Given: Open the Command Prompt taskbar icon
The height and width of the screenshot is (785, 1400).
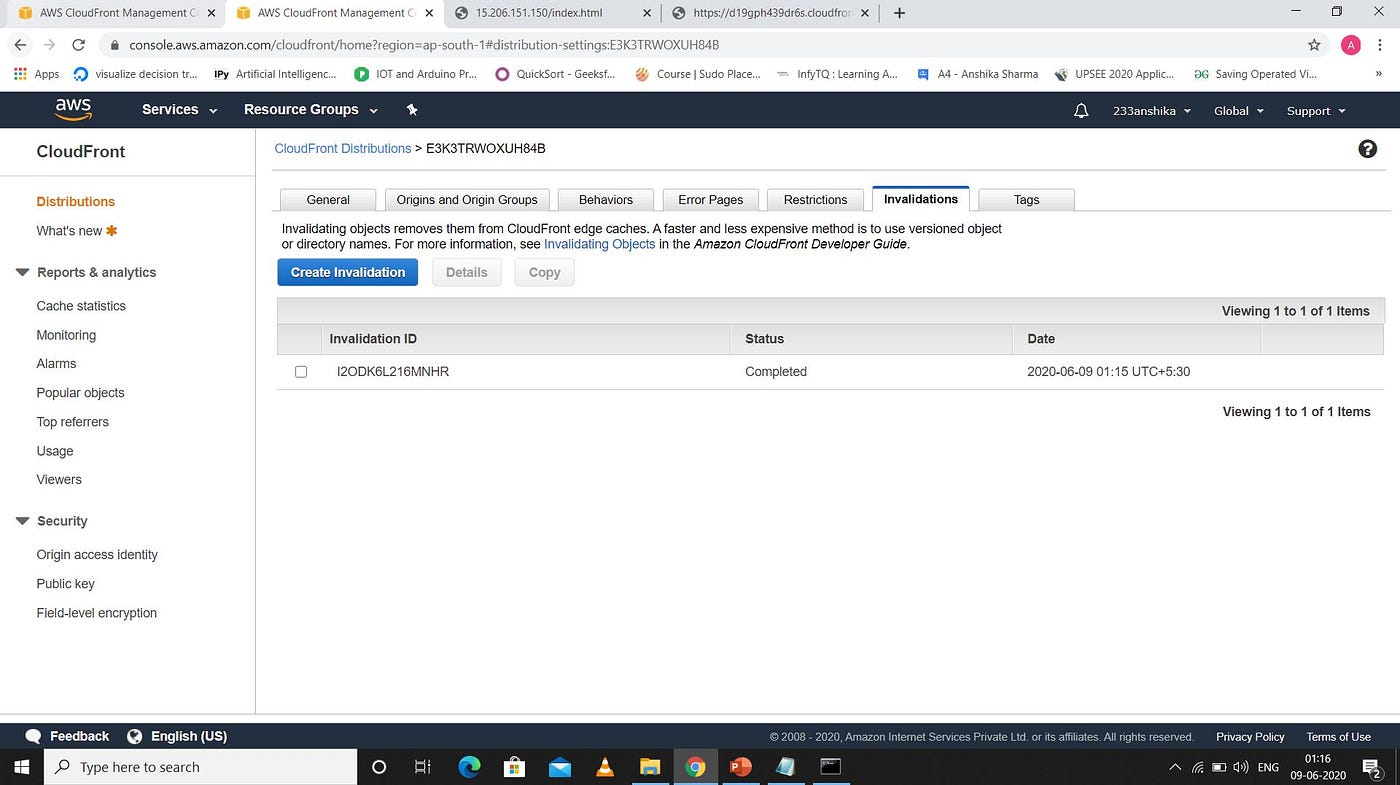Looking at the screenshot, I should 830,767.
